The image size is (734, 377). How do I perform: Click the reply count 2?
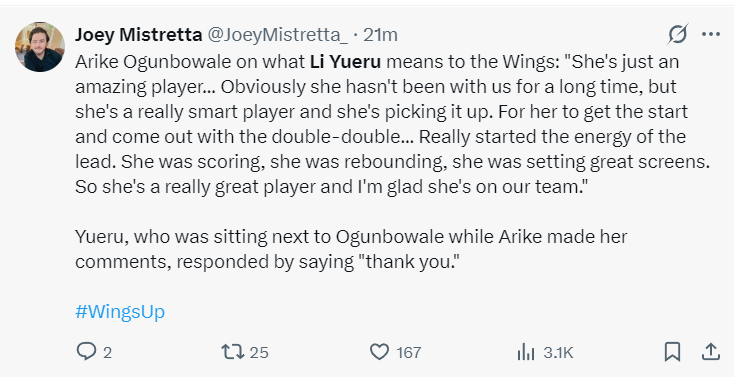click(x=107, y=353)
